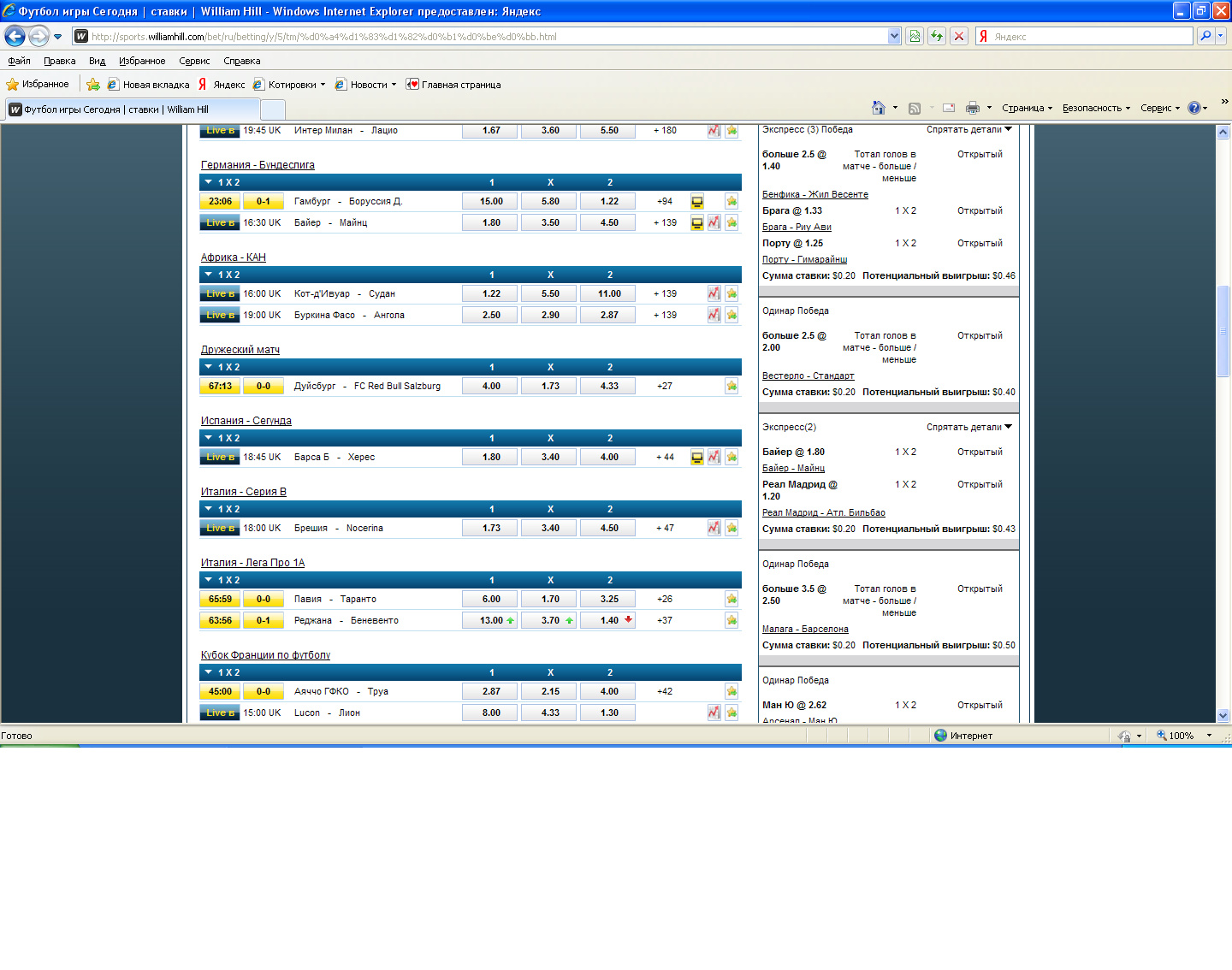1232x970 pixels.
Task: Click the browser Home icon
Action: pyautogui.click(x=878, y=108)
